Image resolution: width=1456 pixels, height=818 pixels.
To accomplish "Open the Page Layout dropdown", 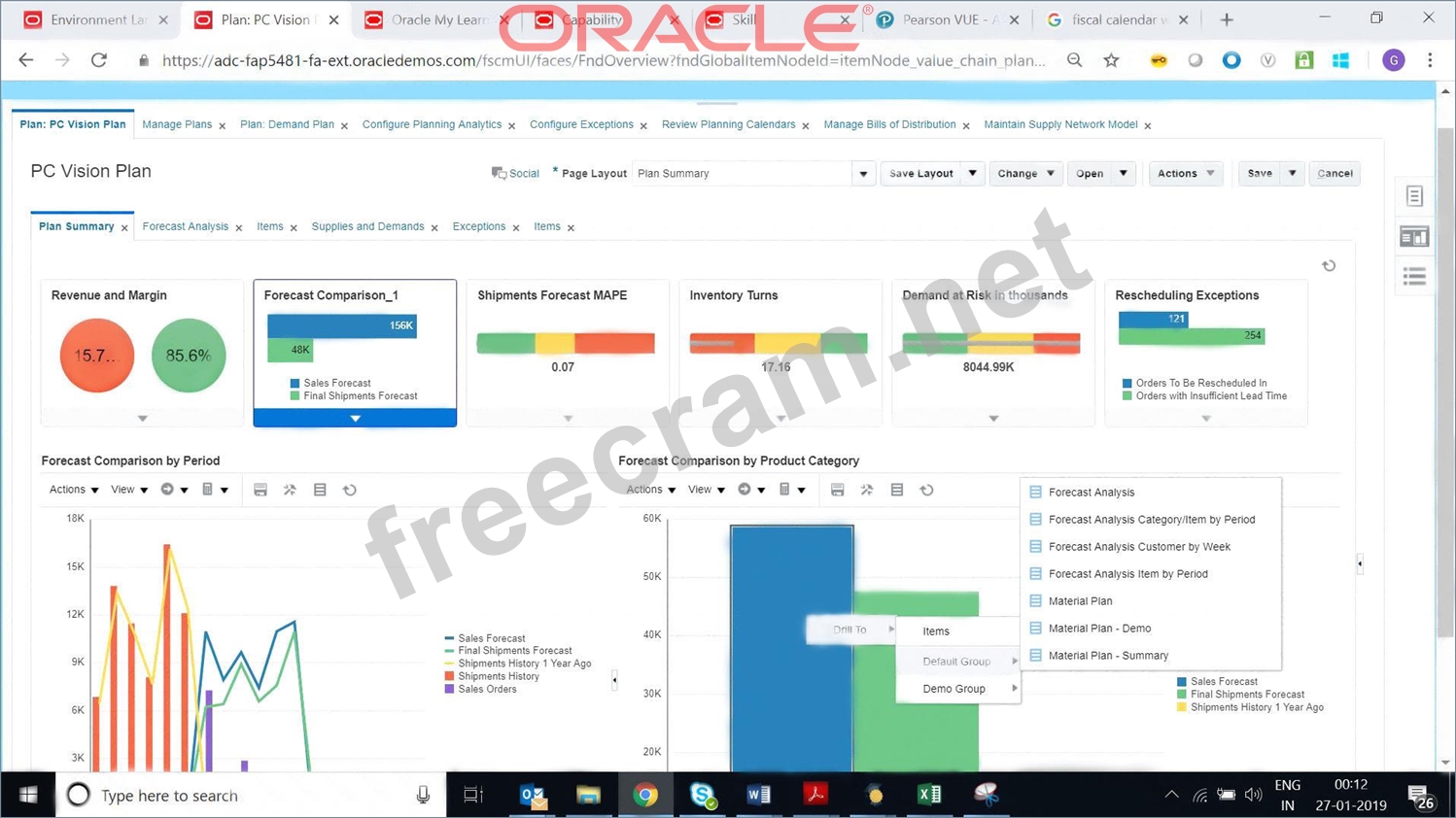I will click(x=863, y=174).
